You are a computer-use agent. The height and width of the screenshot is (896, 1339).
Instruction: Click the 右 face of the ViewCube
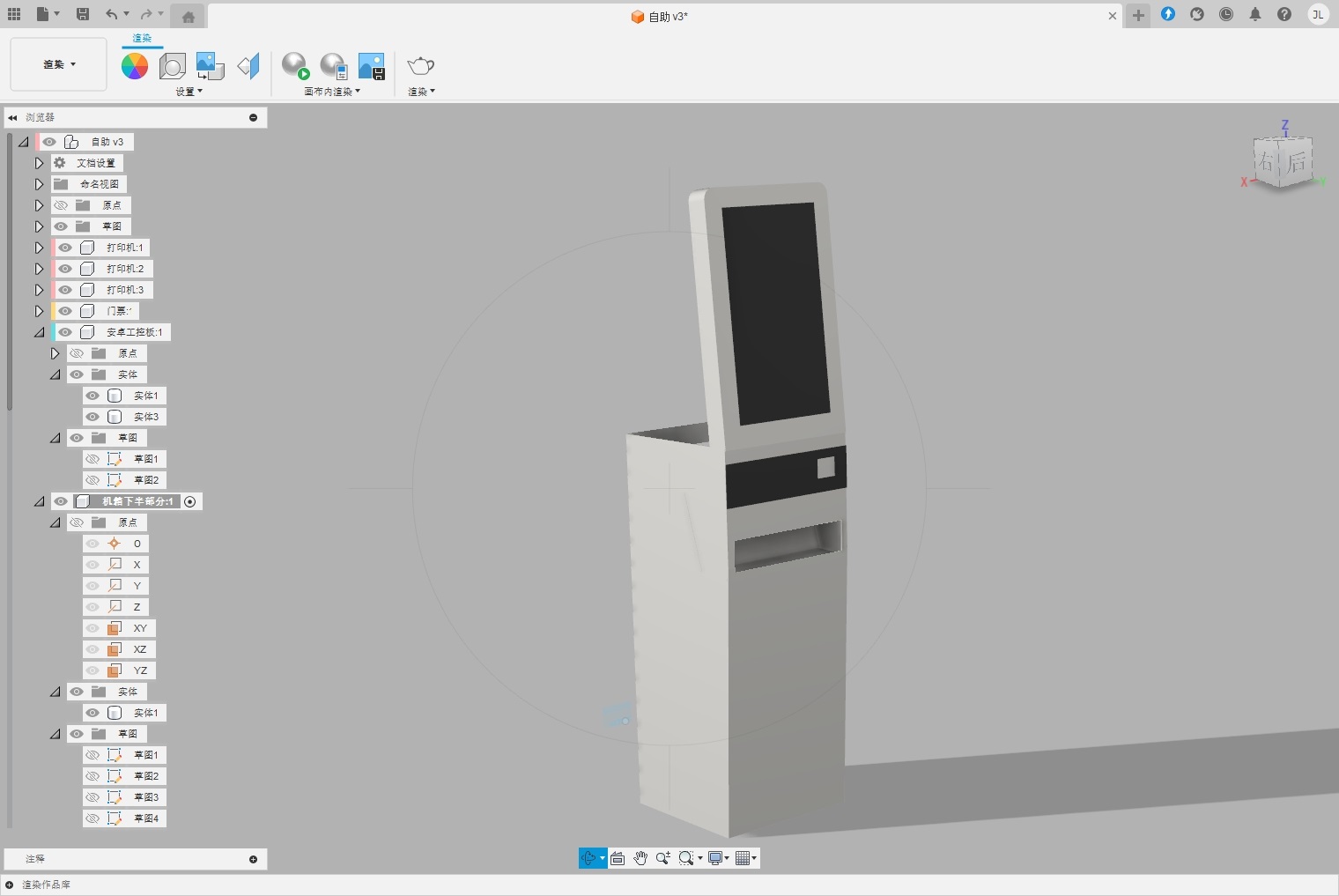pos(1268,161)
